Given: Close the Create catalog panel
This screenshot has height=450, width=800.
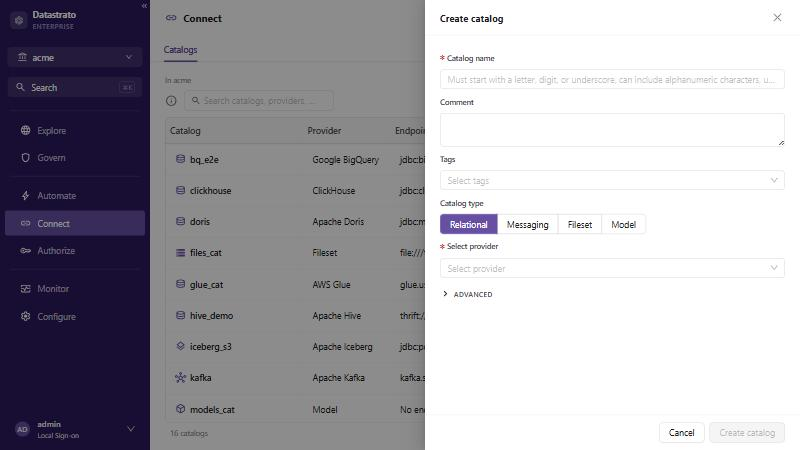Looking at the screenshot, I should click(777, 18).
